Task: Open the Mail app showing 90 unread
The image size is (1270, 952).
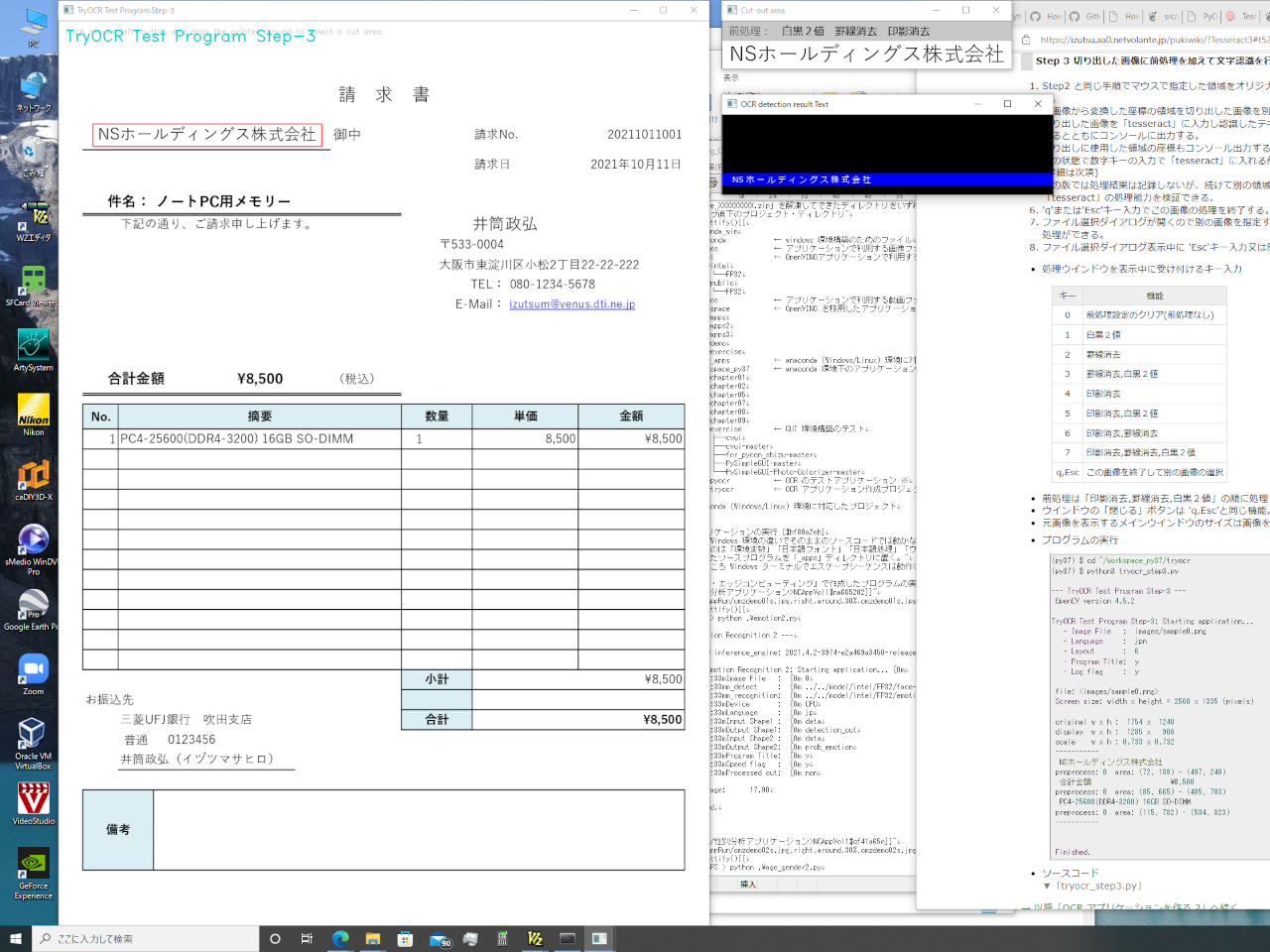Action: 437,939
